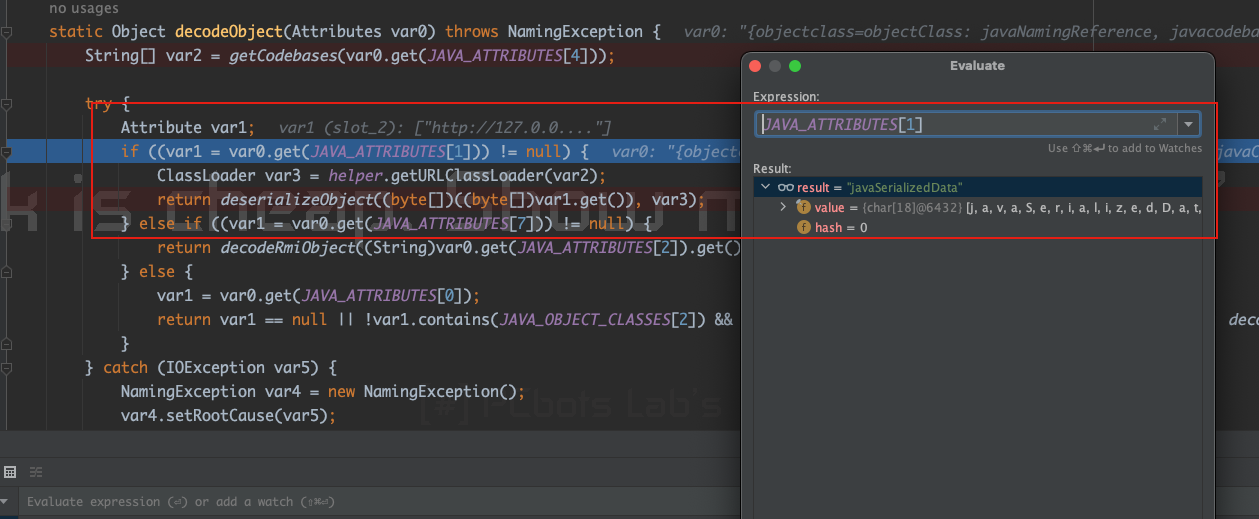1259x519 pixels.
Task: Click the decodeObject method name
Action: 229,32
